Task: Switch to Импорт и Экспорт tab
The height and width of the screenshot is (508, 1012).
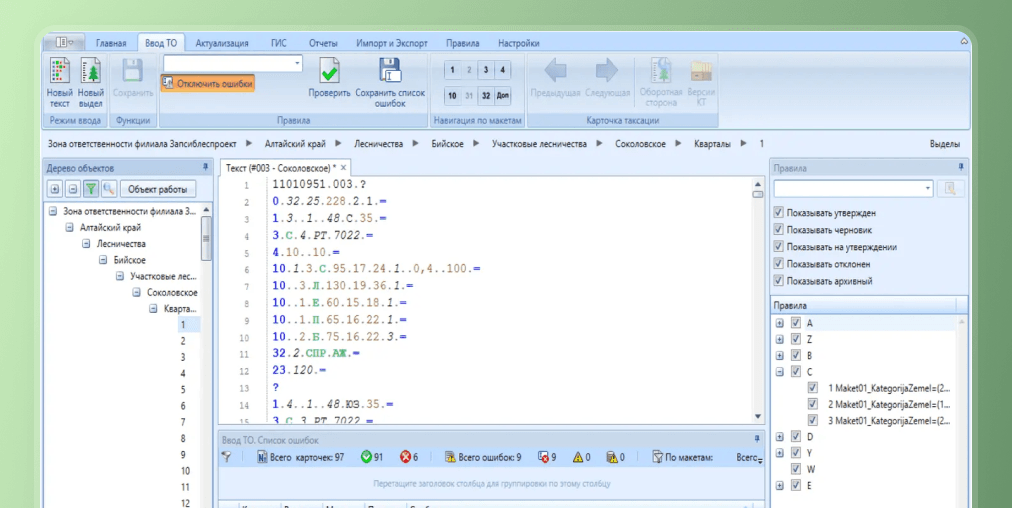Action: point(392,43)
